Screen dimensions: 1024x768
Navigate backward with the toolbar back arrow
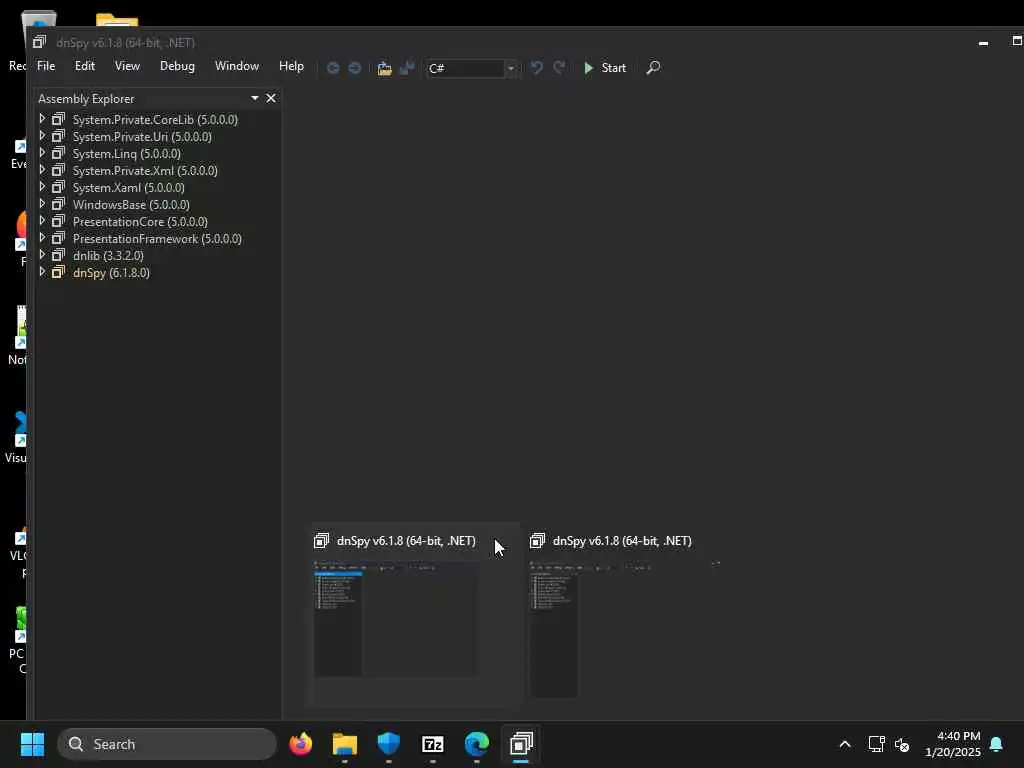coord(333,68)
